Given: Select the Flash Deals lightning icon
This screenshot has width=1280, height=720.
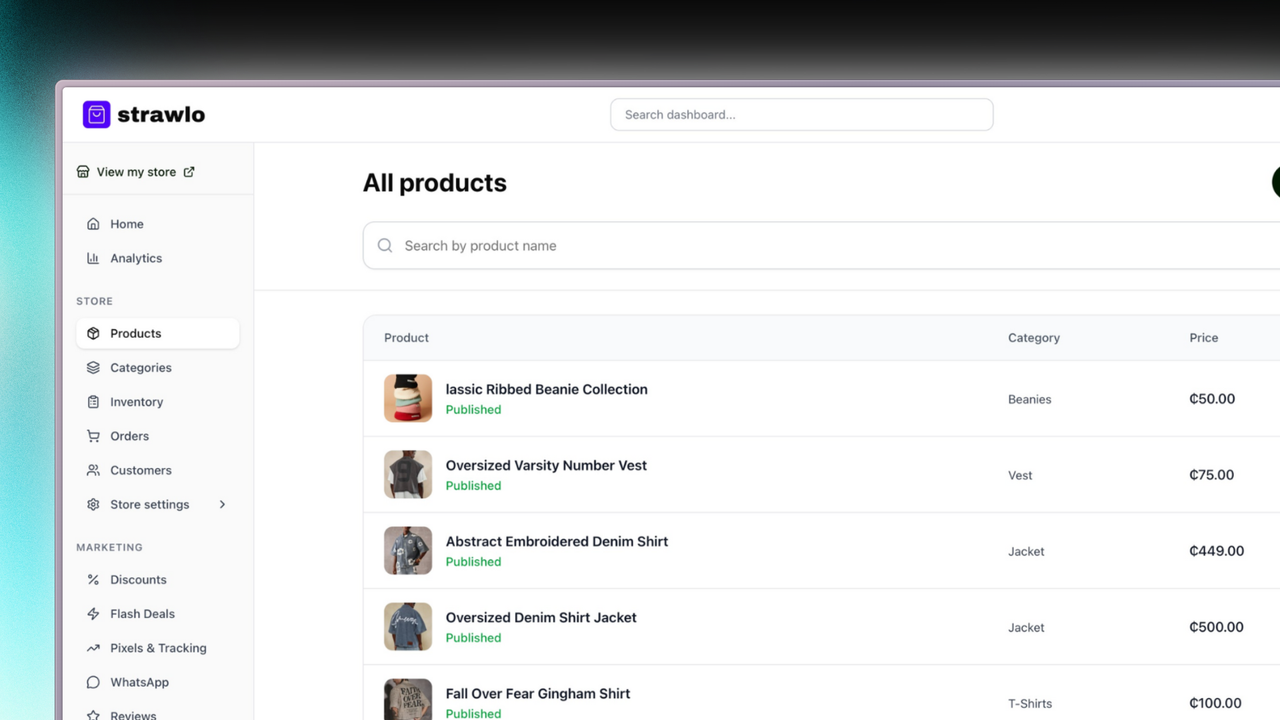Looking at the screenshot, I should click(93, 613).
